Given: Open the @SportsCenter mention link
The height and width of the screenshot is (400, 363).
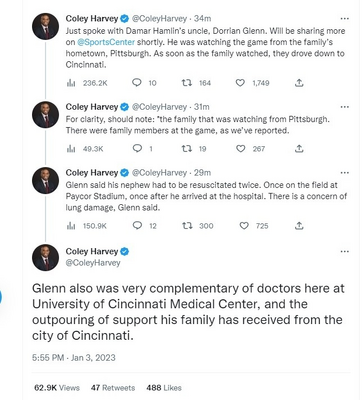Looking at the screenshot, I should (x=106, y=42).
